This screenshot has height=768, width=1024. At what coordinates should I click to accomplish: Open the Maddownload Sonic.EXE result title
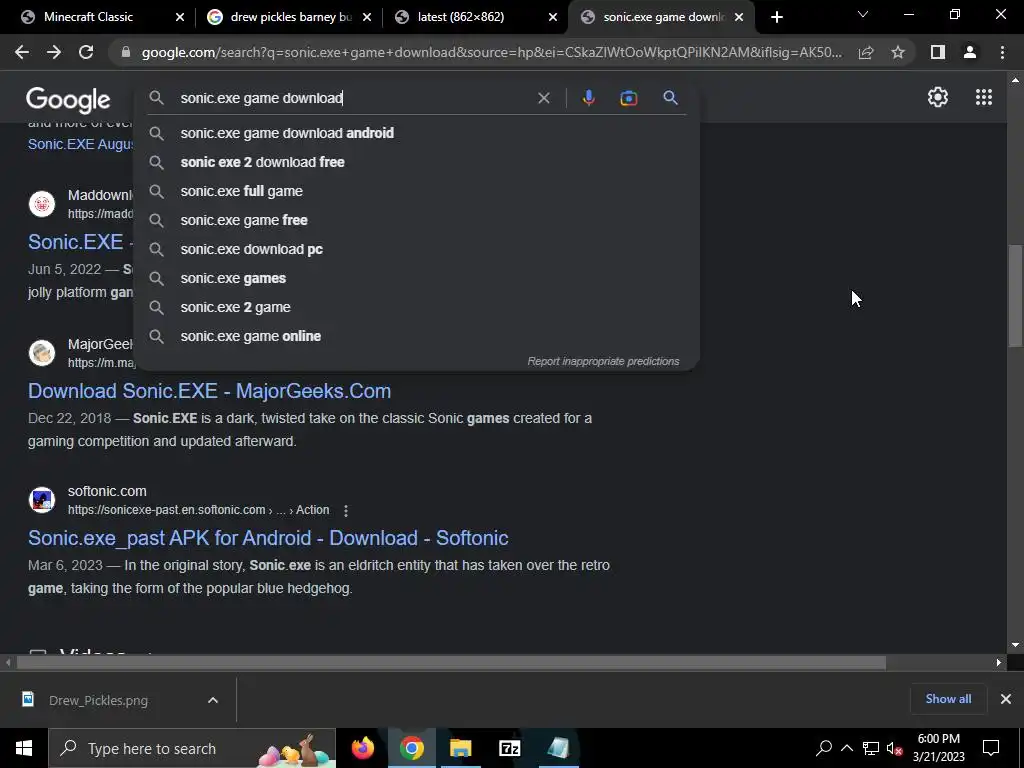pyautogui.click(x=80, y=242)
